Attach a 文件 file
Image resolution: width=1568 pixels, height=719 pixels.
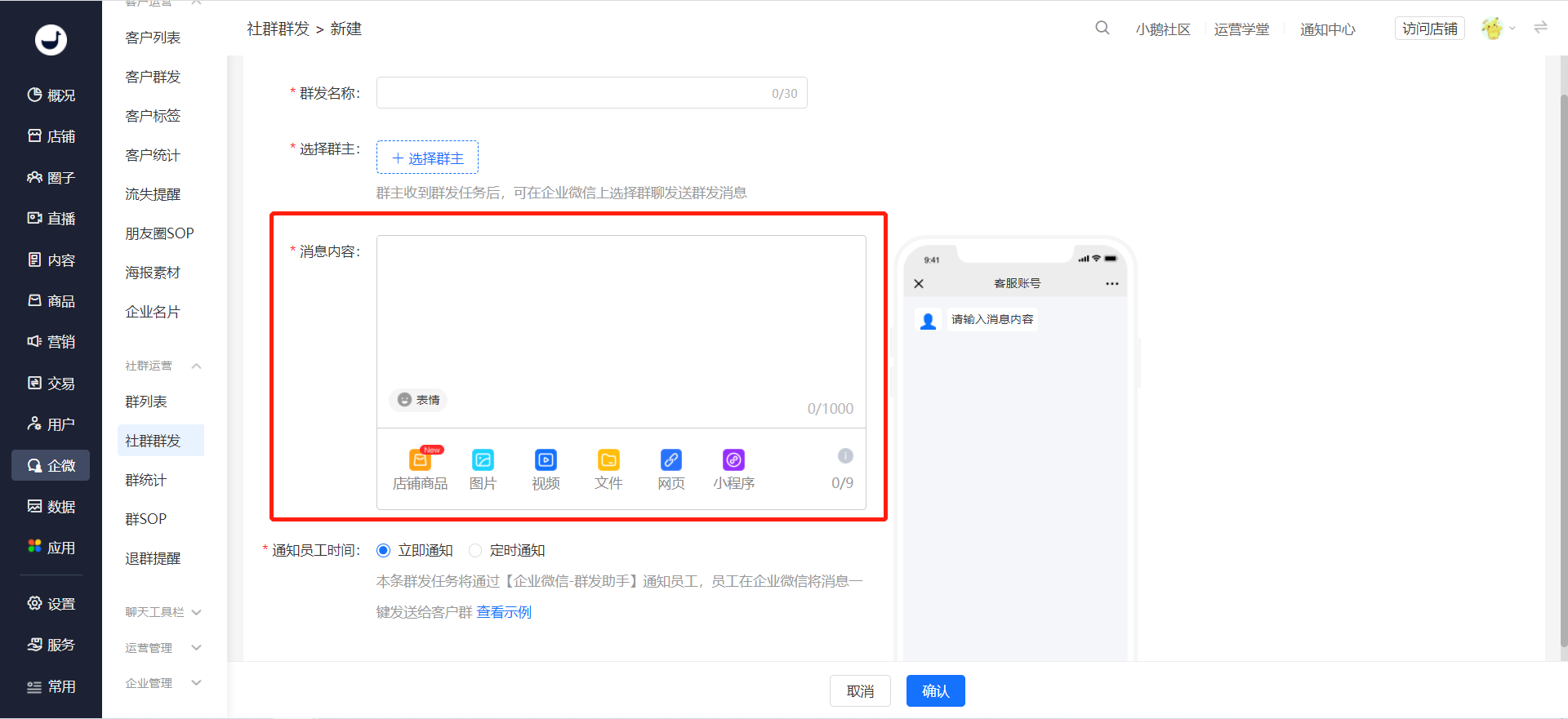608,469
